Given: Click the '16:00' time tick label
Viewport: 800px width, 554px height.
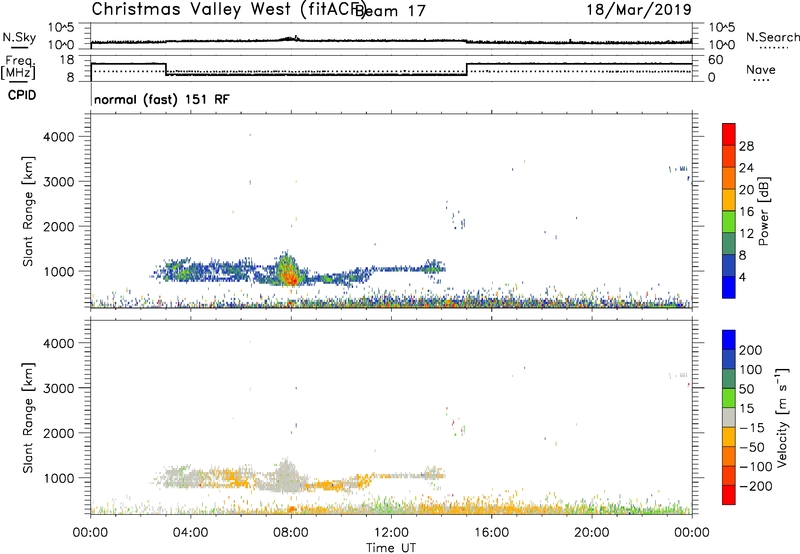Looking at the screenshot, I should (x=491, y=533).
